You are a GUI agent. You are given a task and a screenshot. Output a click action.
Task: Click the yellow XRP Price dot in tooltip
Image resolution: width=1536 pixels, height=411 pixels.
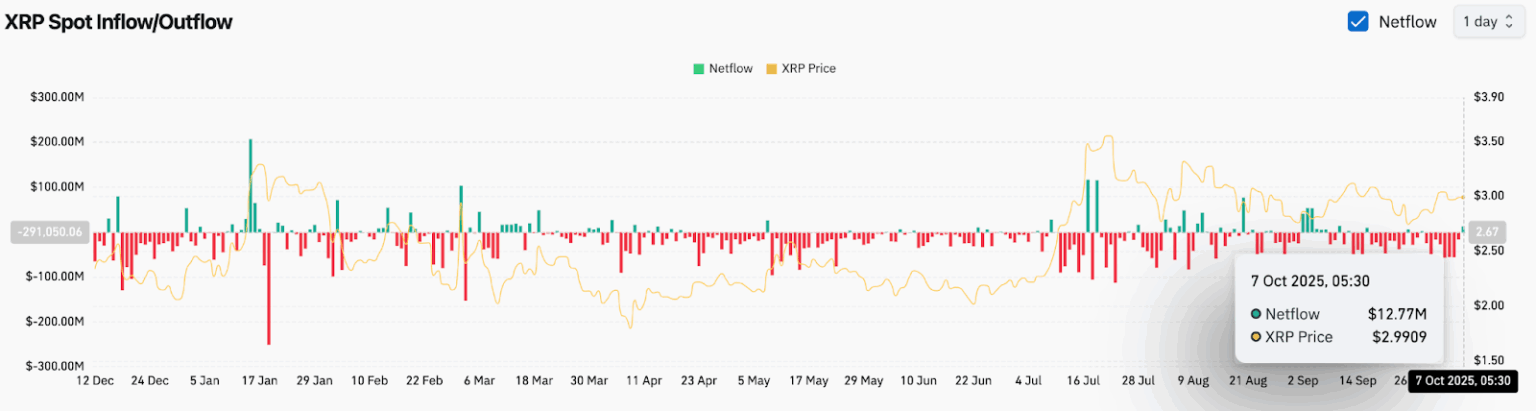click(x=1256, y=337)
